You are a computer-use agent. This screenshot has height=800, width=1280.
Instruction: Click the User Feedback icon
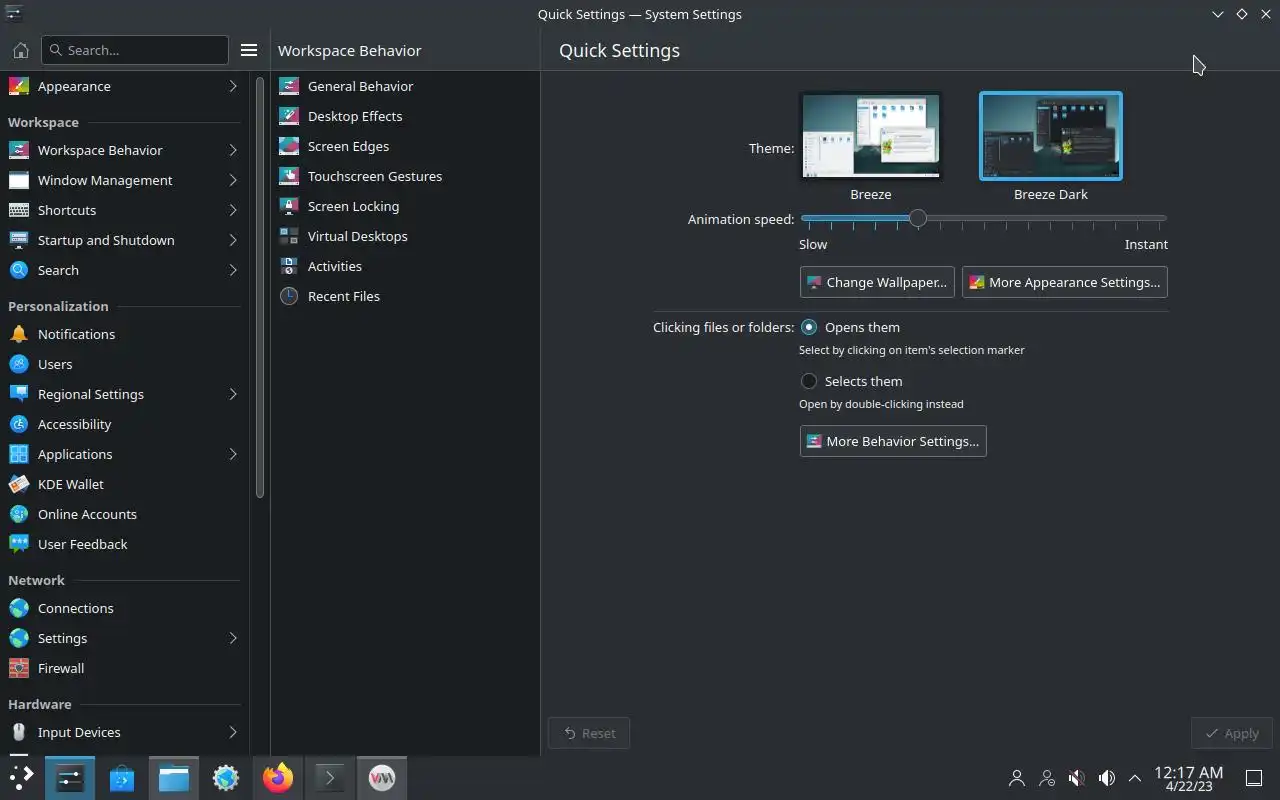(x=18, y=544)
